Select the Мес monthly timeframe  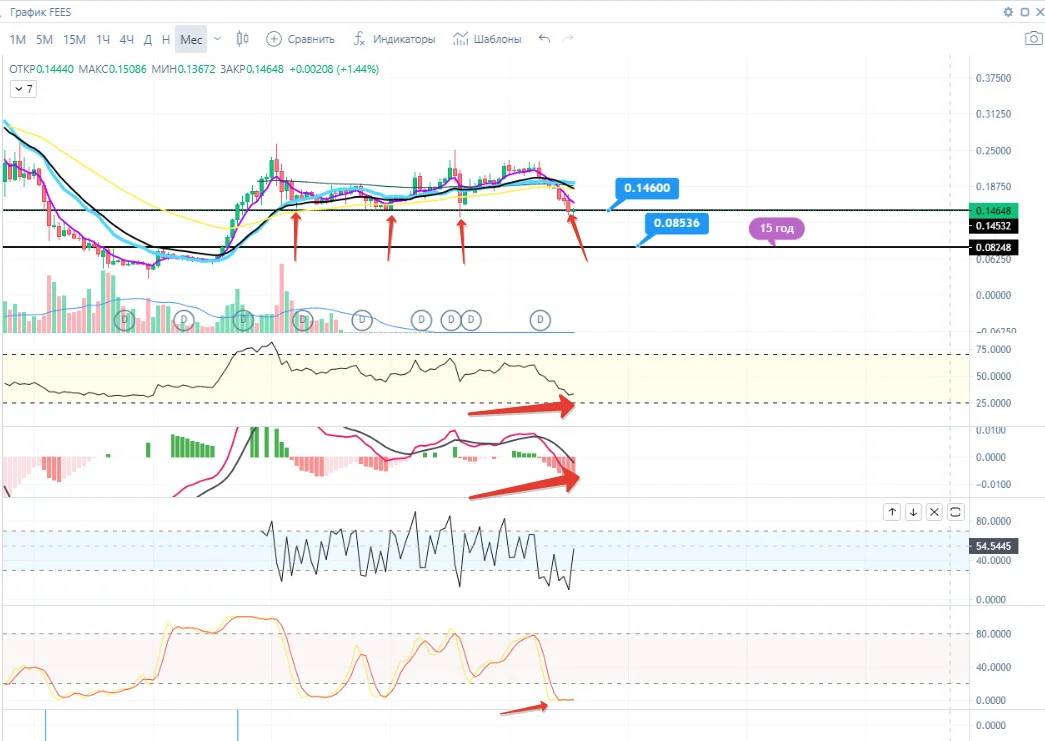(x=191, y=39)
